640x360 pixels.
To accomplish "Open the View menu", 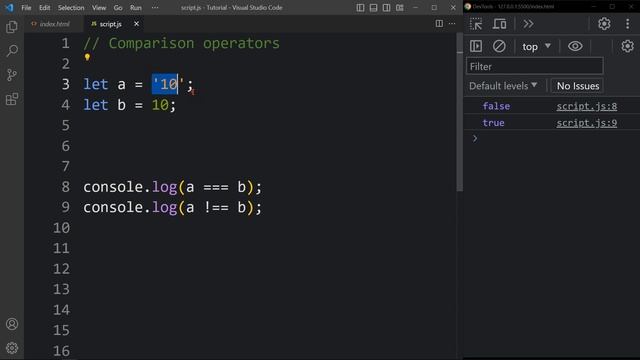I will coord(99,8).
